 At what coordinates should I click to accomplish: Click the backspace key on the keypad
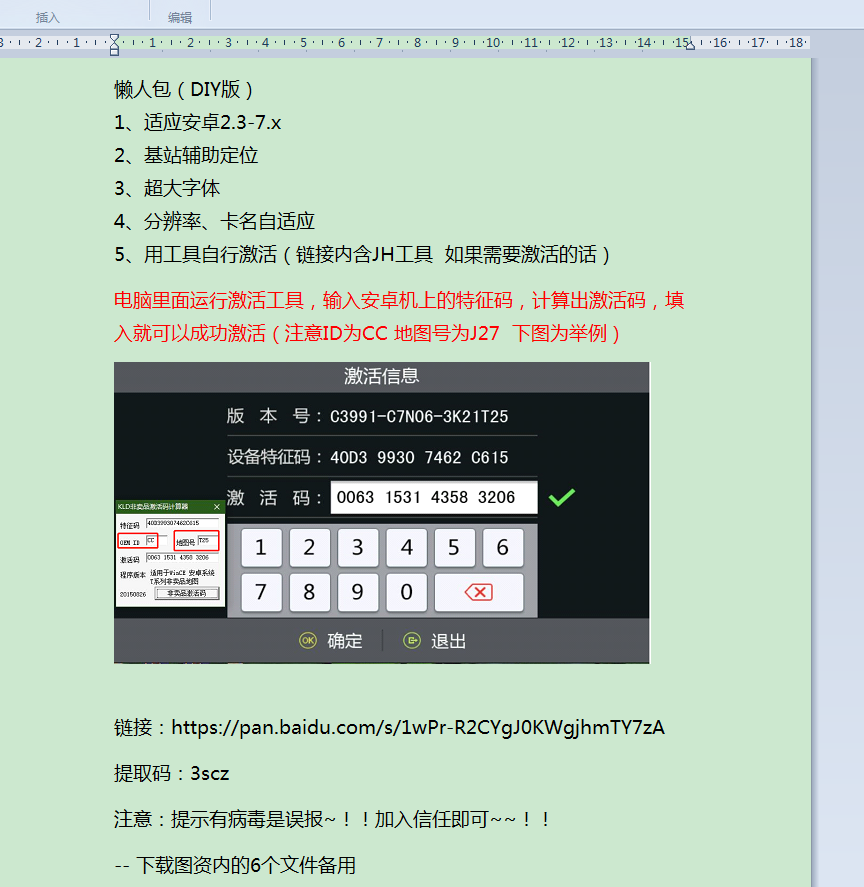(478, 593)
